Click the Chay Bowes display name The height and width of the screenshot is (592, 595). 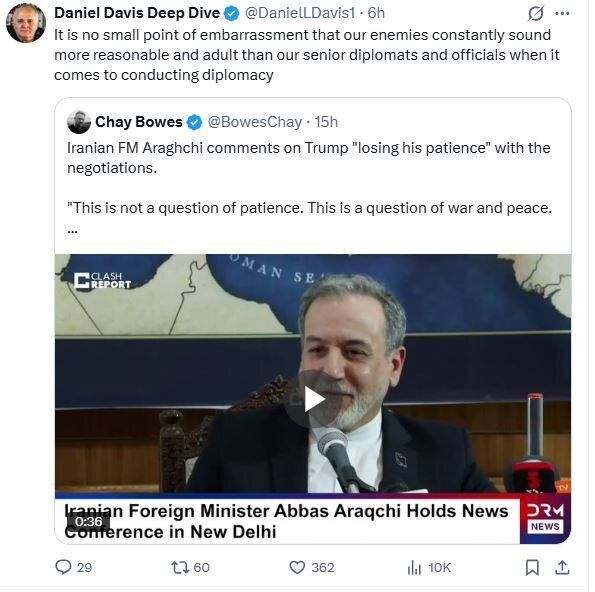point(139,122)
